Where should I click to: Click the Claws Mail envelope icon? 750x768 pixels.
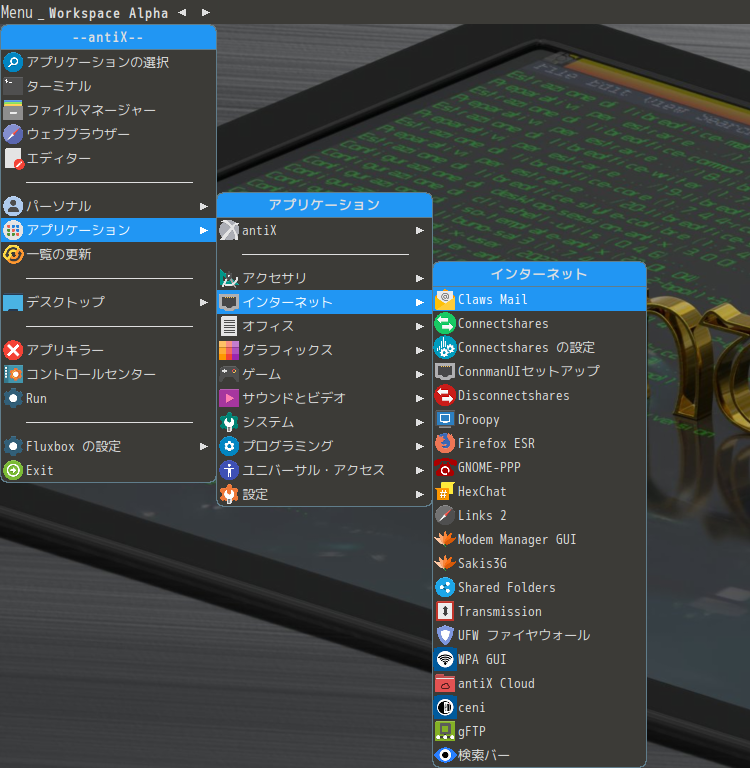[x=445, y=299]
